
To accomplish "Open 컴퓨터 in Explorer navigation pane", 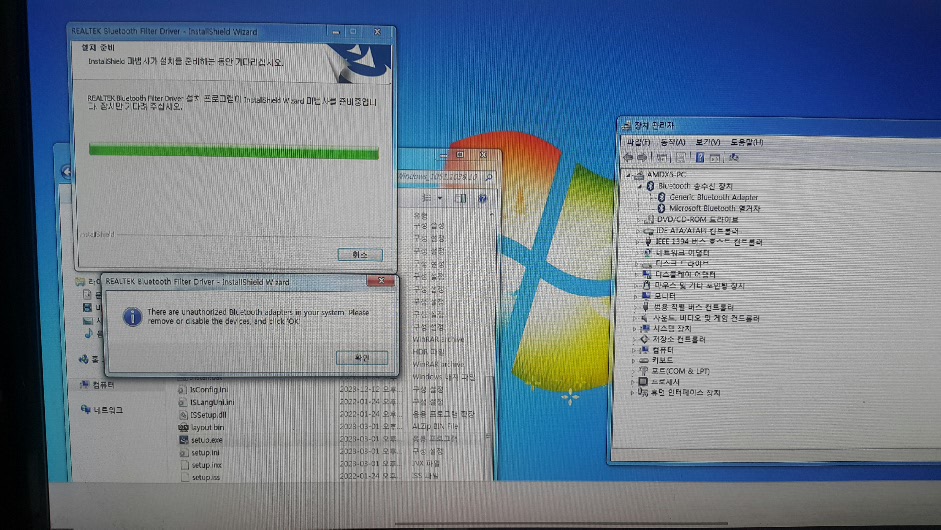I will (103, 385).
